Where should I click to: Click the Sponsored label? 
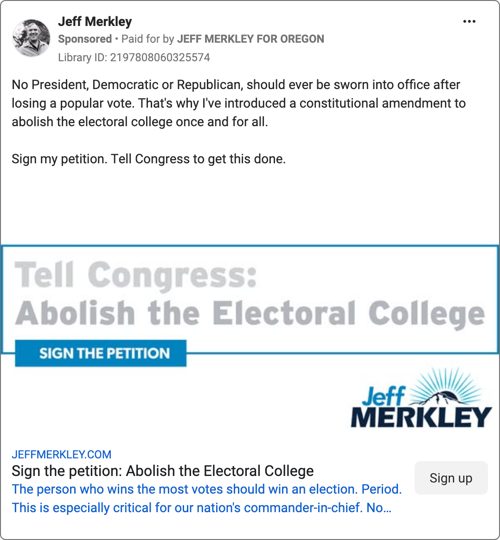coord(85,39)
